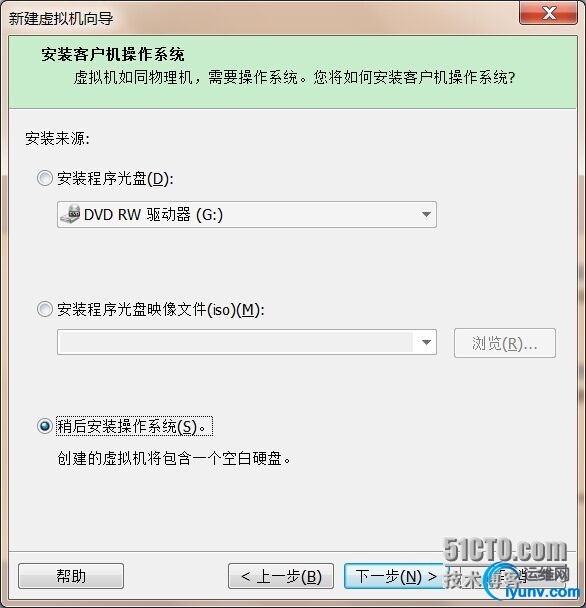The height and width of the screenshot is (608, 586).
Task: Click the DVD drive icon in the drive combo box
Action: pos(70,214)
